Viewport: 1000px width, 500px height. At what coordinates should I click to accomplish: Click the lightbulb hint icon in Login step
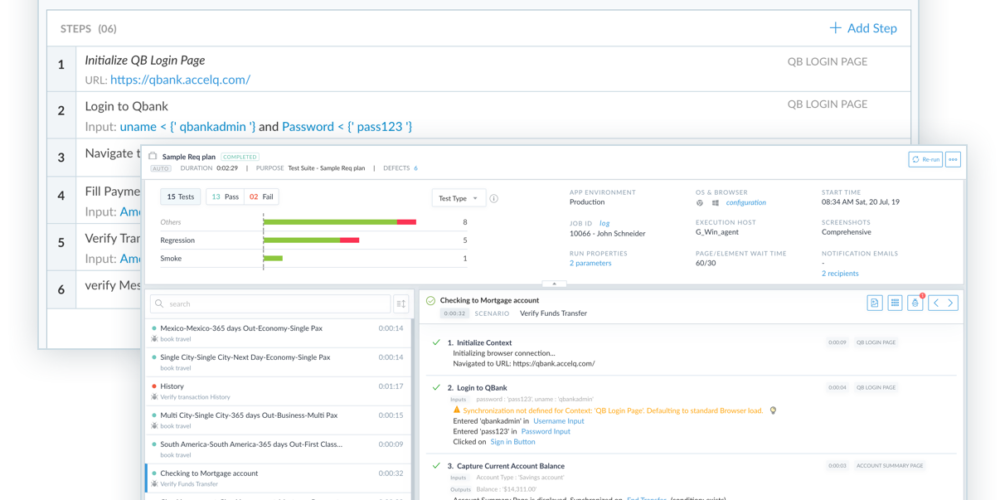click(x=772, y=410)
